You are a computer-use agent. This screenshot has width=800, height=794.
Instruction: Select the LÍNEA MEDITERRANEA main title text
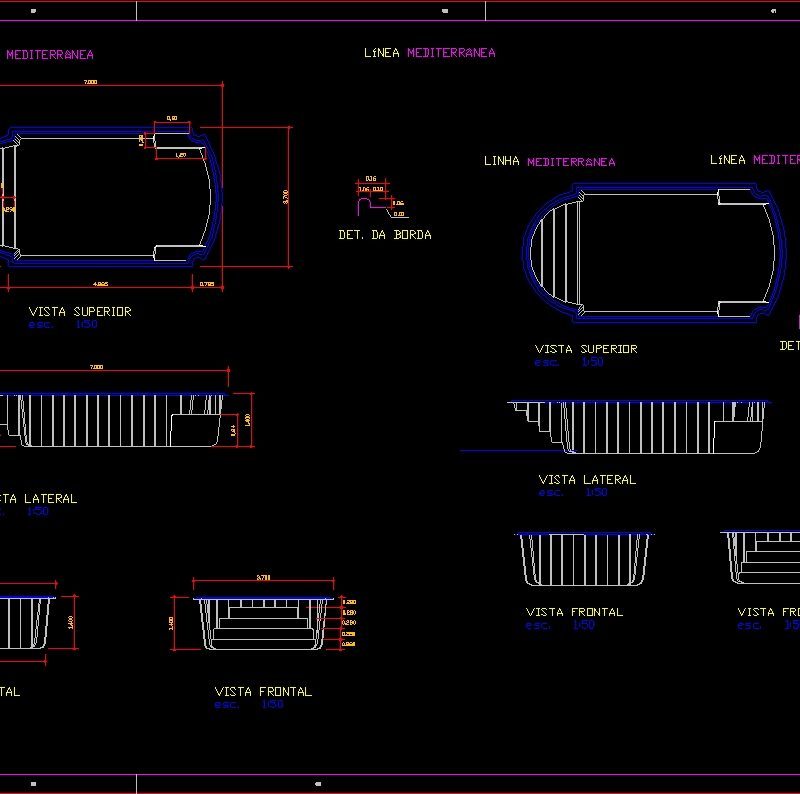(432, 53)
